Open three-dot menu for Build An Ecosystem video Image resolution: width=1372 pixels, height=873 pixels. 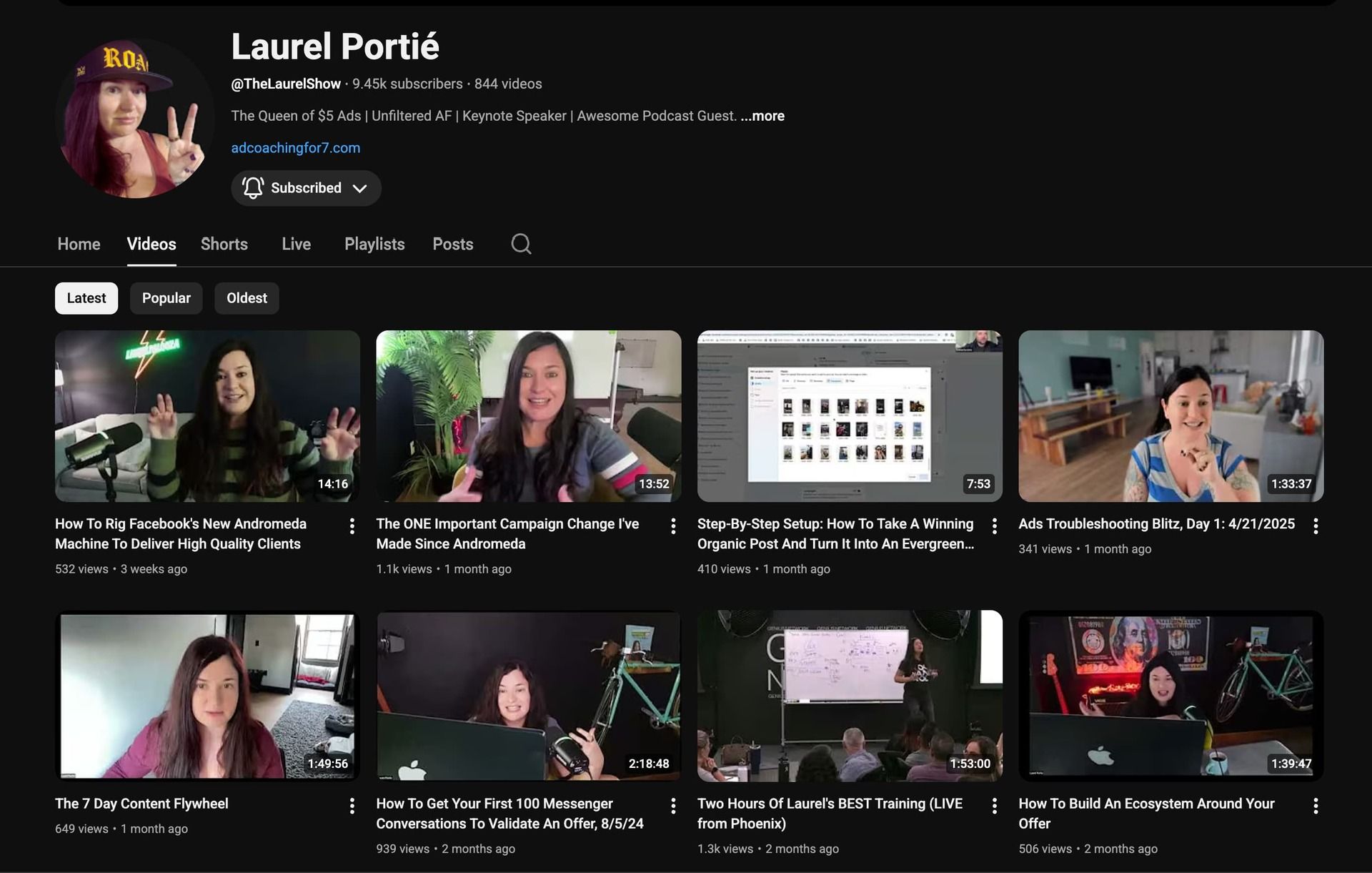click(x=1315, y=806)
